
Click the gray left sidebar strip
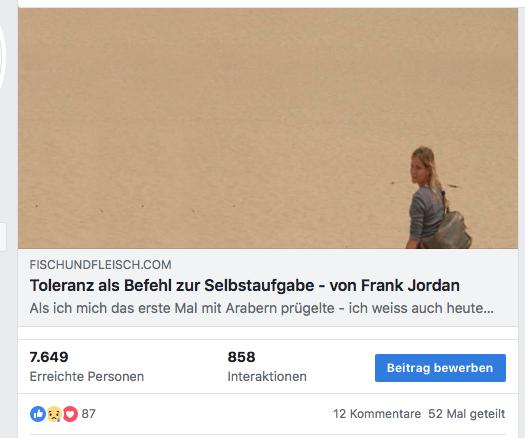(x=9, y=219)
